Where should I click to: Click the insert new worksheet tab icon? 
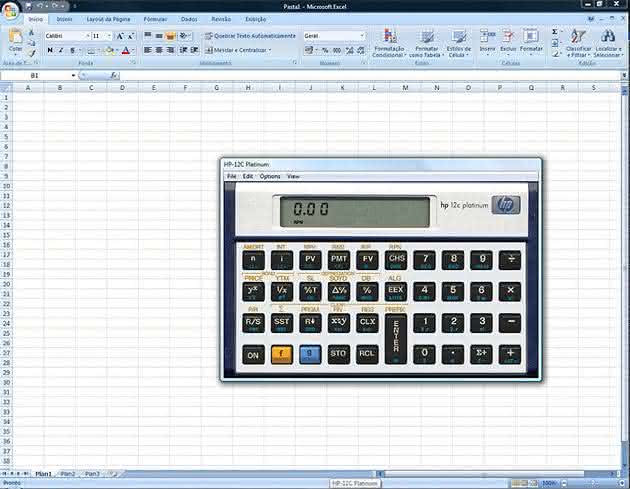pyautogui.click(x=114, y=474)
